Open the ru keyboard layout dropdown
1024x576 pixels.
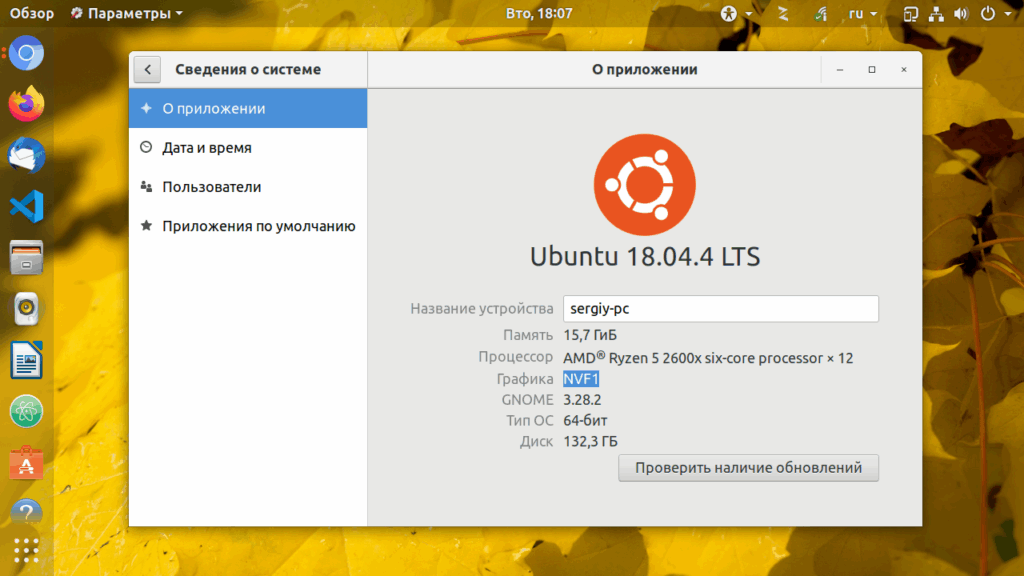pos(862,13)
